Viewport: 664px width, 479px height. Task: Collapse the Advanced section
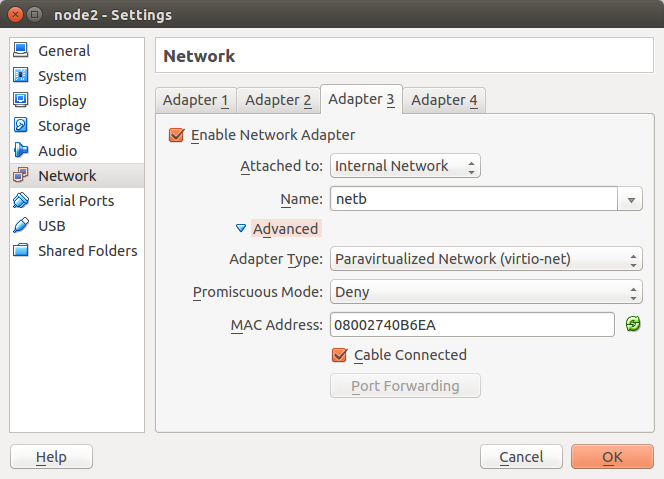[x=240, y=229]
